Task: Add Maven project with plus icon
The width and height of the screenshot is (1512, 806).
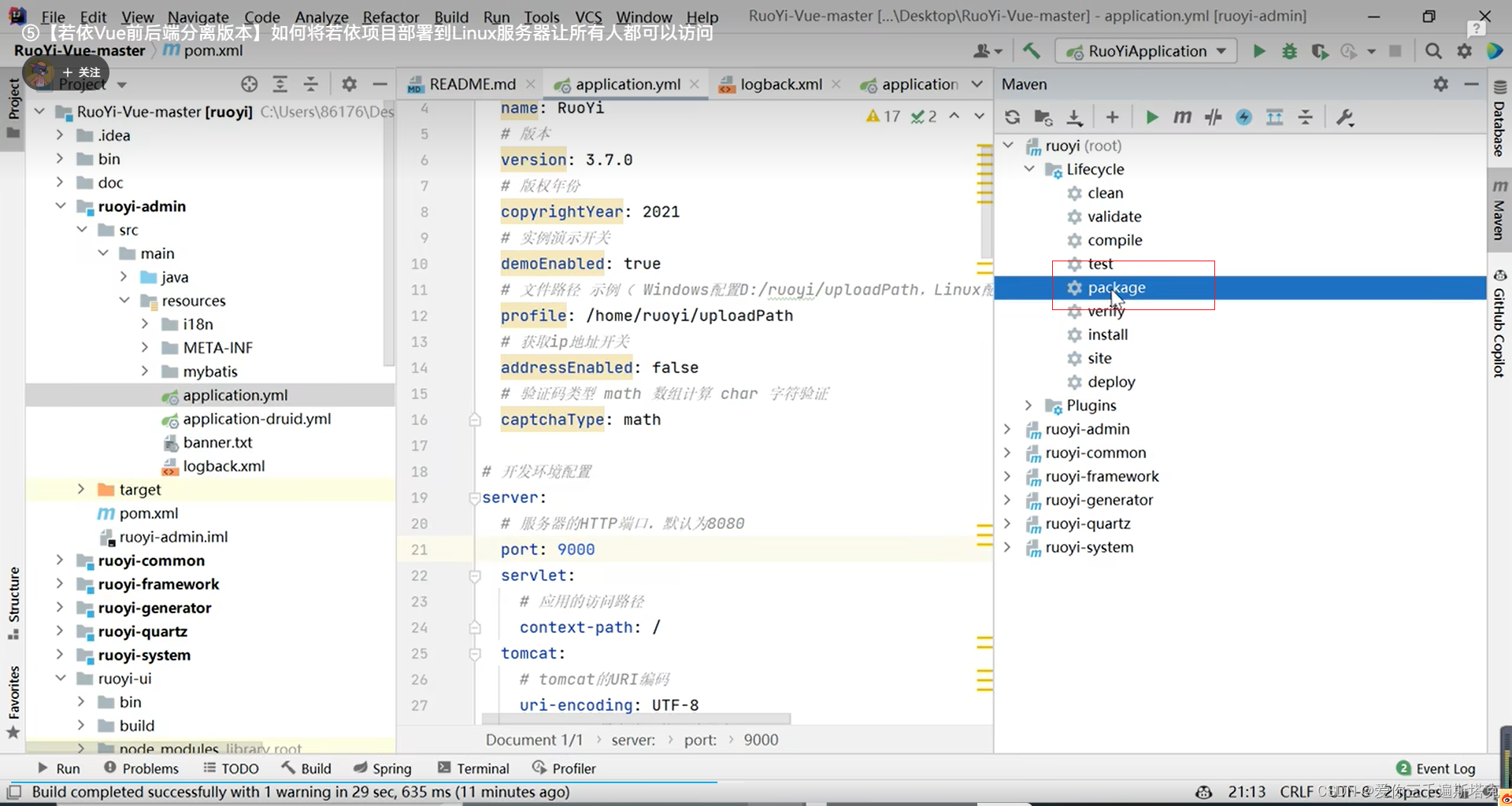Action: pyautogui.click(x=1112, y=117)
